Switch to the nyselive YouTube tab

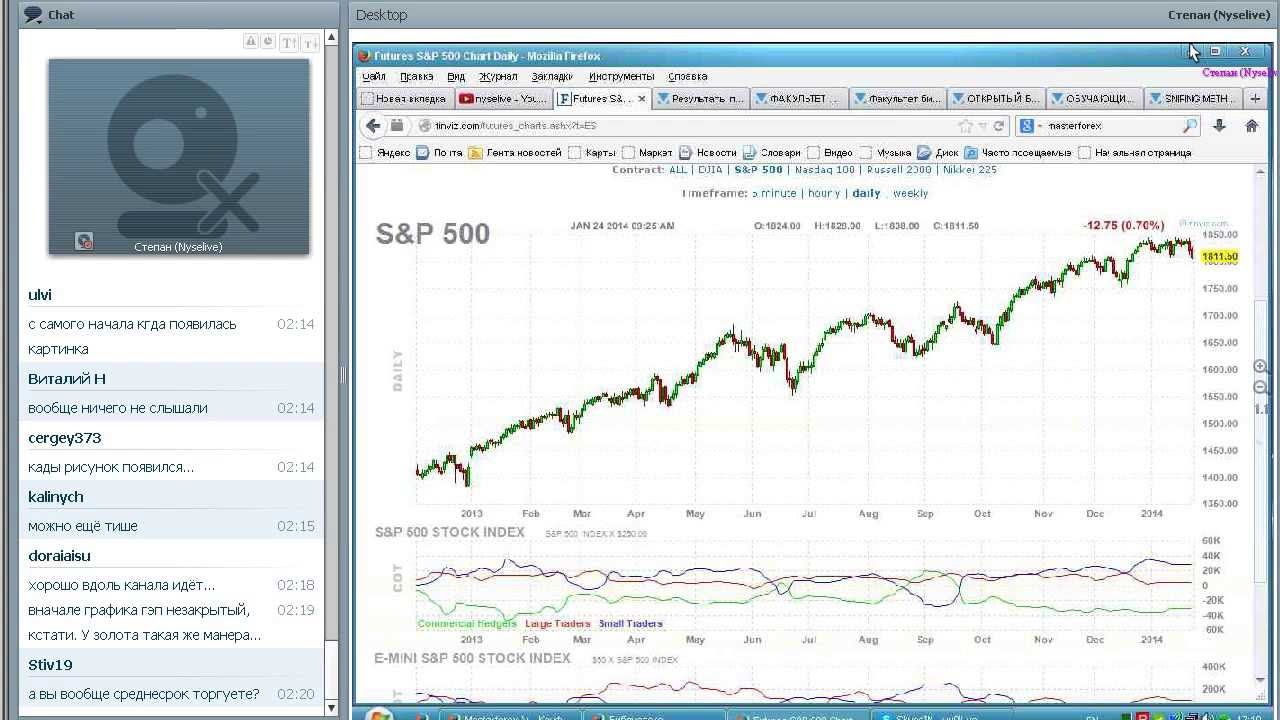click(x=503, y=99)
